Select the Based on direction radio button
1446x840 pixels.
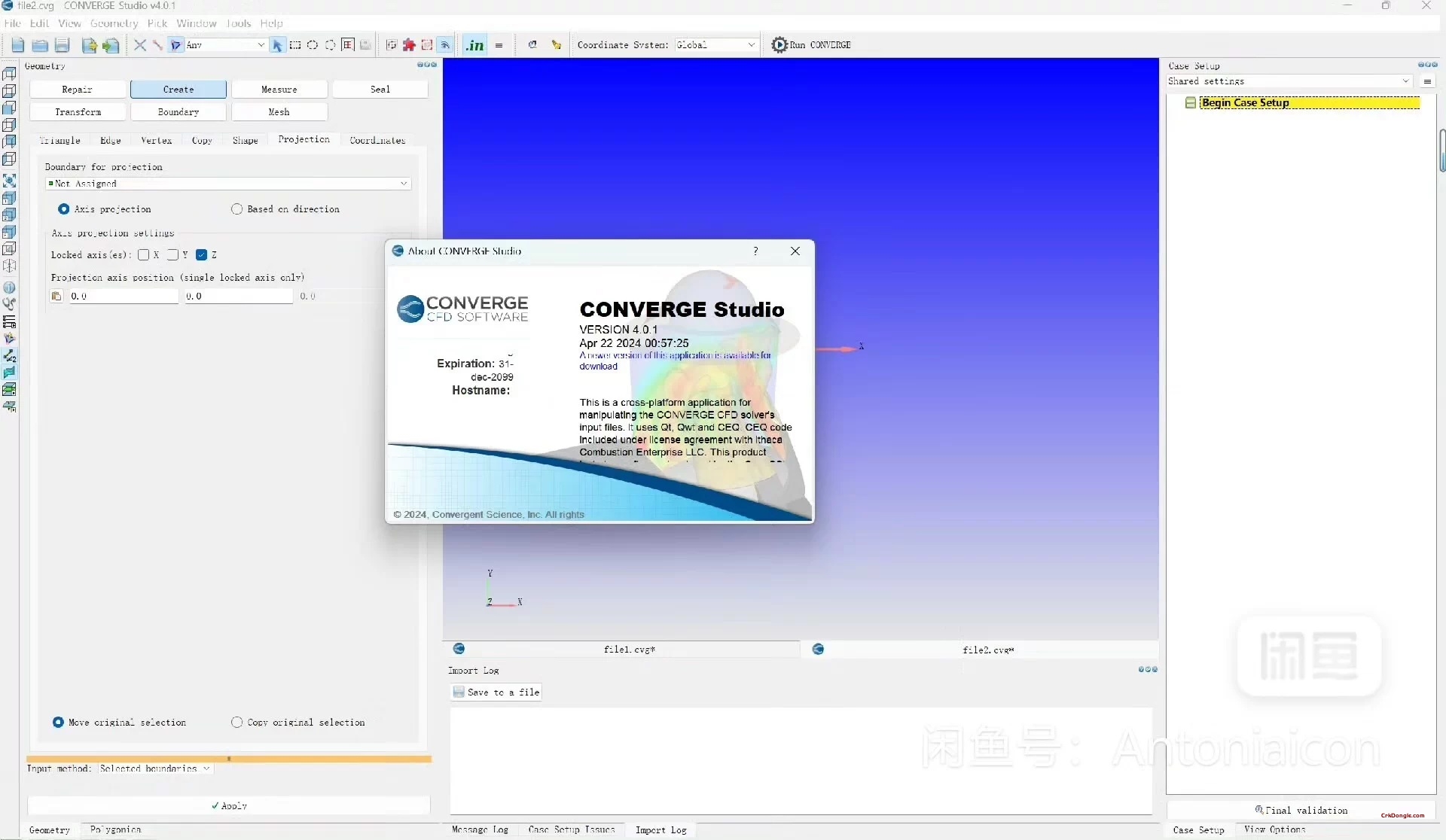point(236,208)
